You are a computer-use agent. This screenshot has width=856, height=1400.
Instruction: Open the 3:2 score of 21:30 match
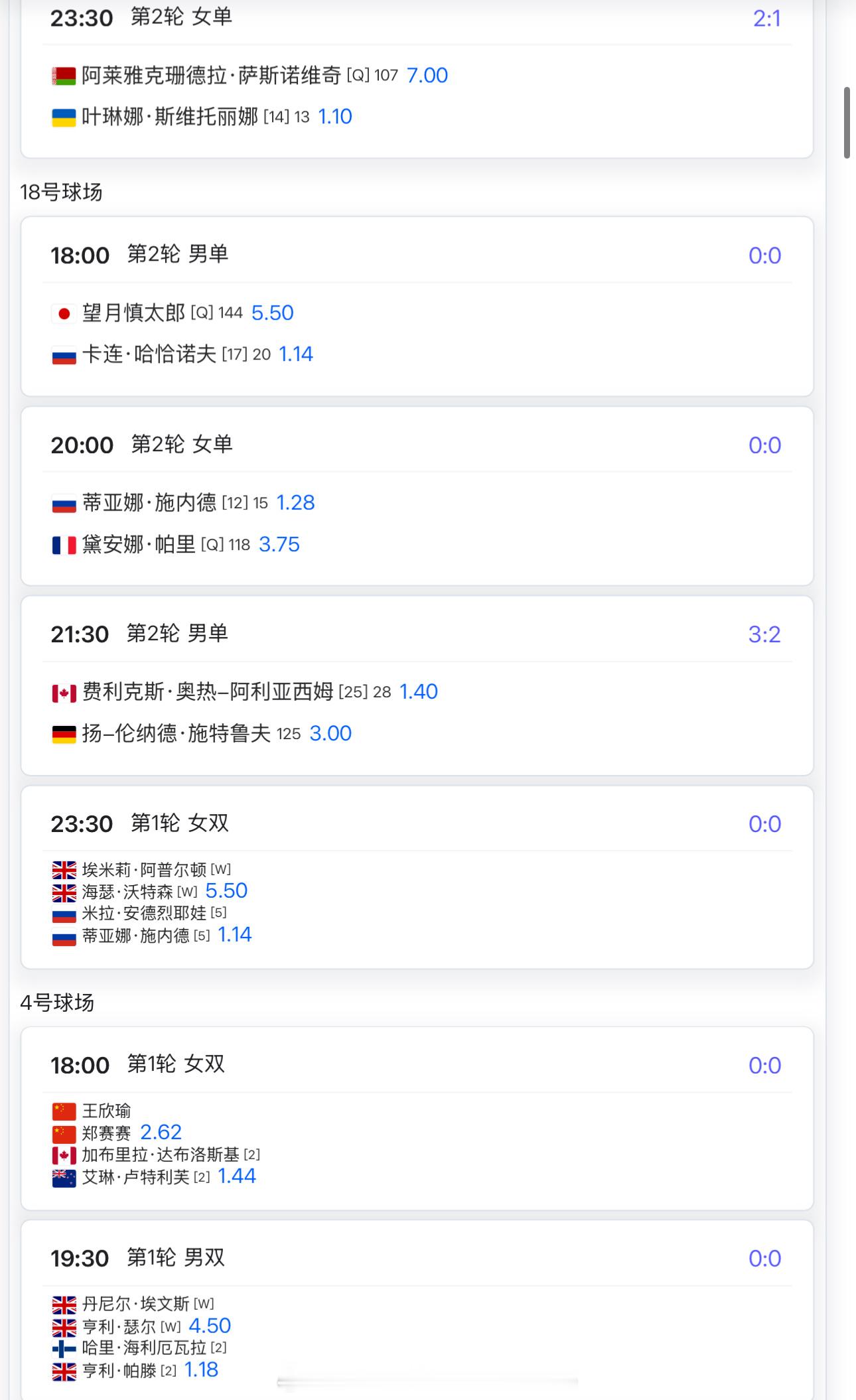tap(764, 634)
